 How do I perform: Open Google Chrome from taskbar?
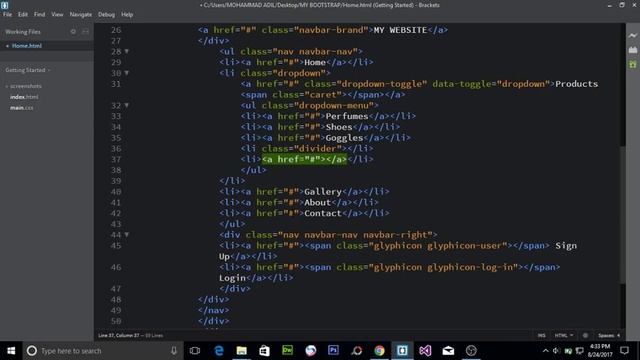pyautogui.click(x=379, y=351)
